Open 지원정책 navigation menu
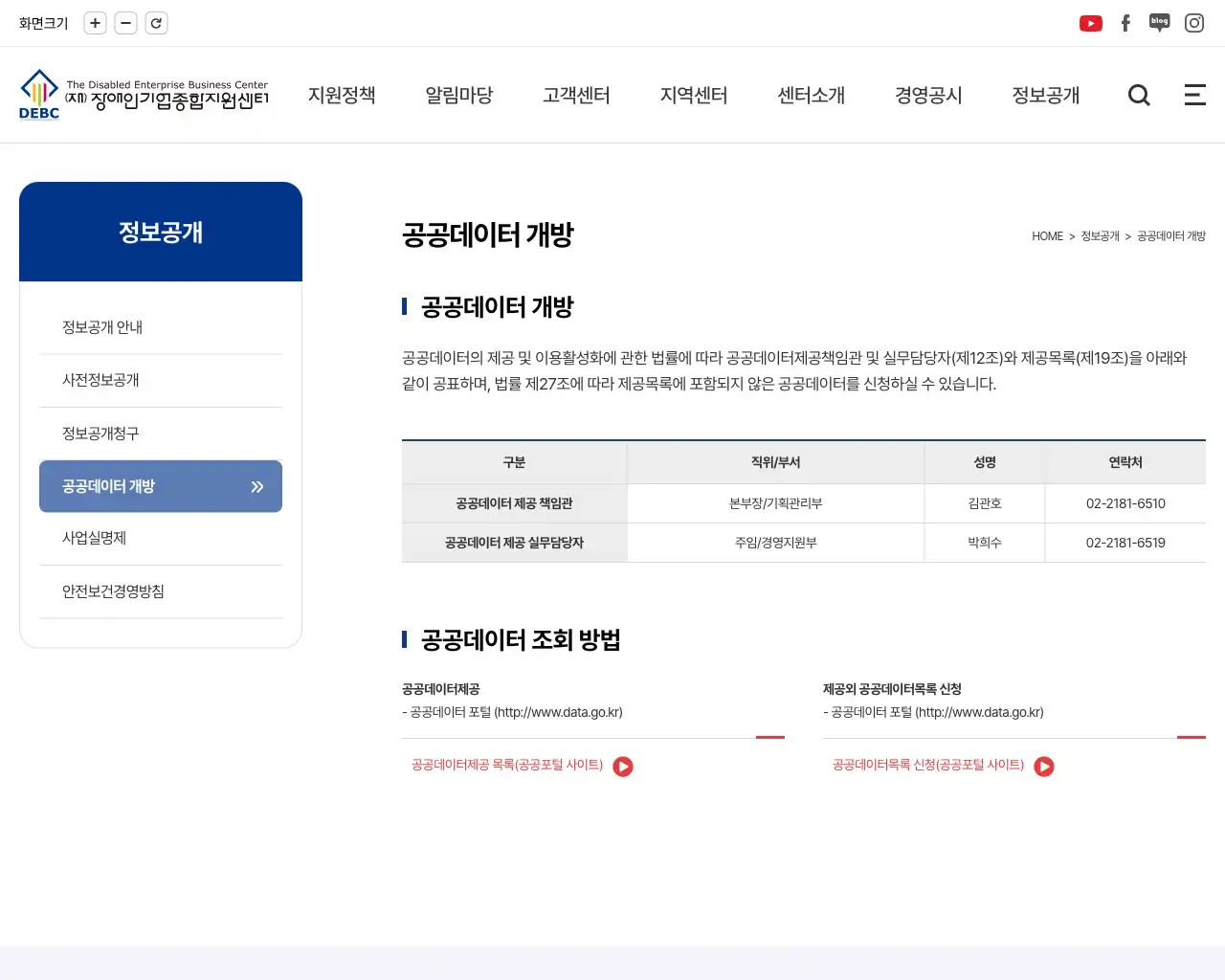Image resolution: width=1225 pixels, height=980 pixels. [342, 96]
